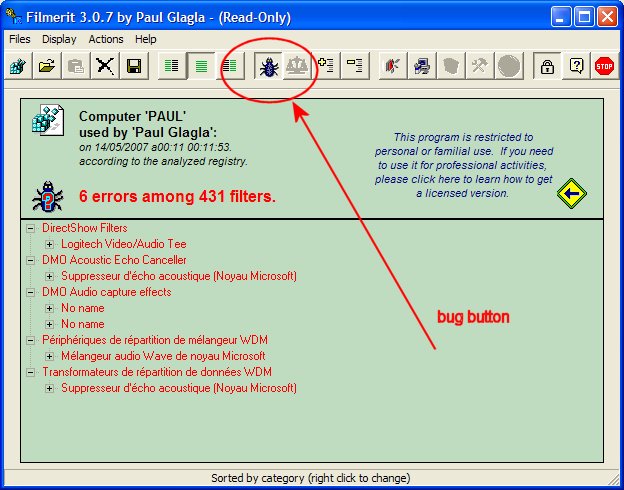Image resolution: width=624 pixels, height=490 pixels.
Task: Click the yellow diamond arrow icon
Action: (x=571, y=193)
